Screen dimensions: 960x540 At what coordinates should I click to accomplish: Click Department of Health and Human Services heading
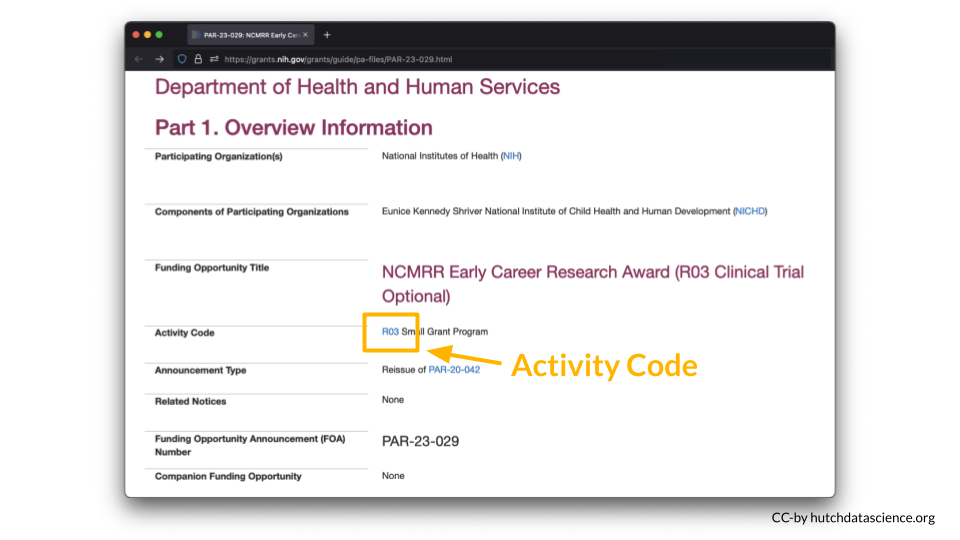[357, 87]
